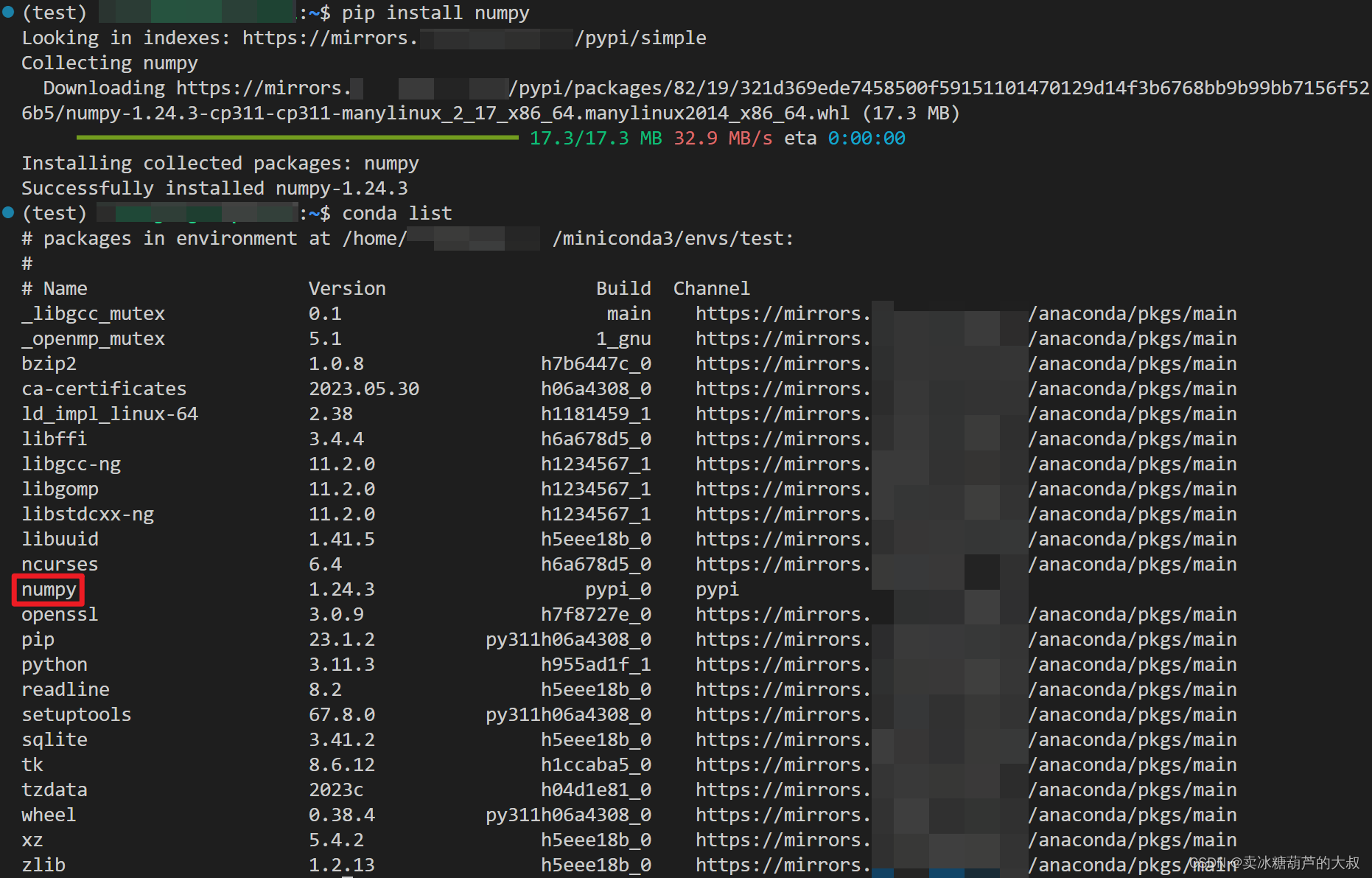The height and width of the screenshot is (878, 1372).
Task: Click the 'Channel' column header
Action: coord(712,289)
